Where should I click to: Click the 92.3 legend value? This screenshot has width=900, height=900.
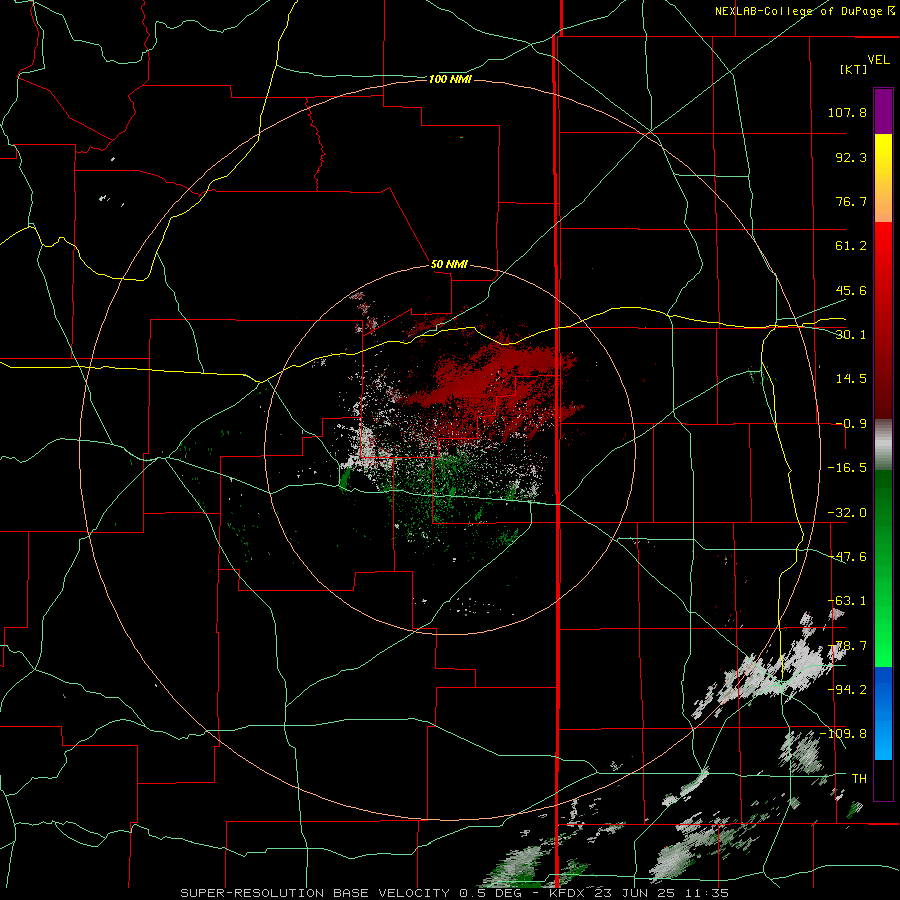pyautogui.click(x=851, y=157)
